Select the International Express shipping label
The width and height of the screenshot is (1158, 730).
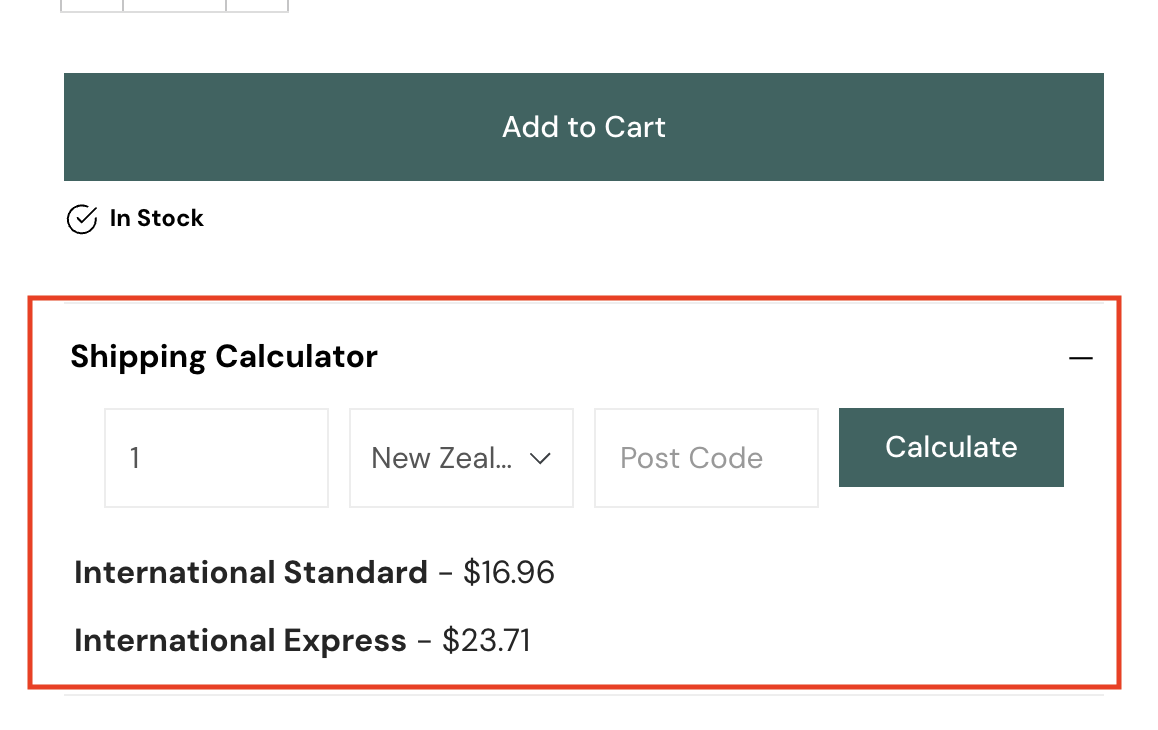point(241,641)
